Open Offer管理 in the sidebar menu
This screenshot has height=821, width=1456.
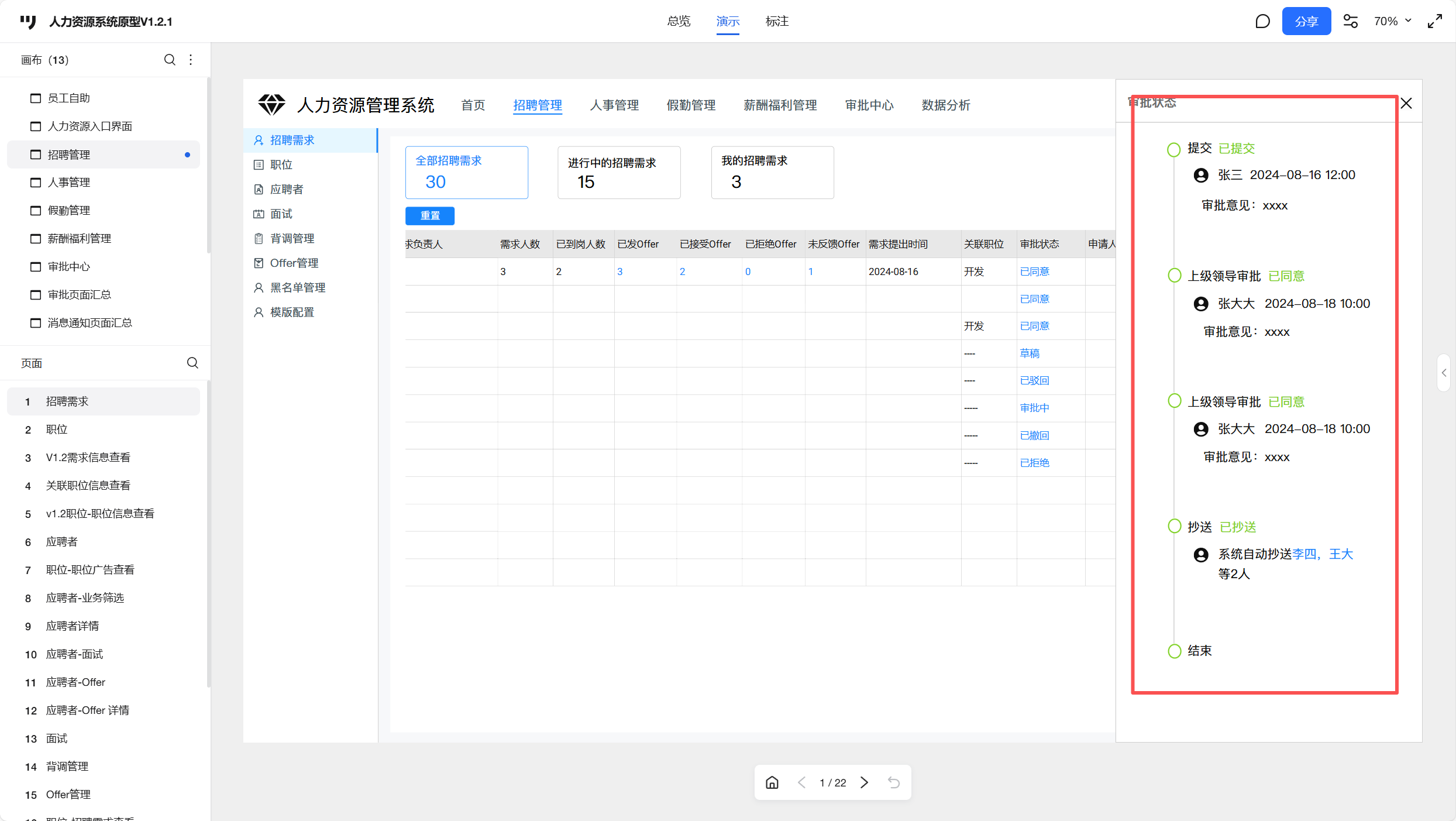click(x=294, y=263)
